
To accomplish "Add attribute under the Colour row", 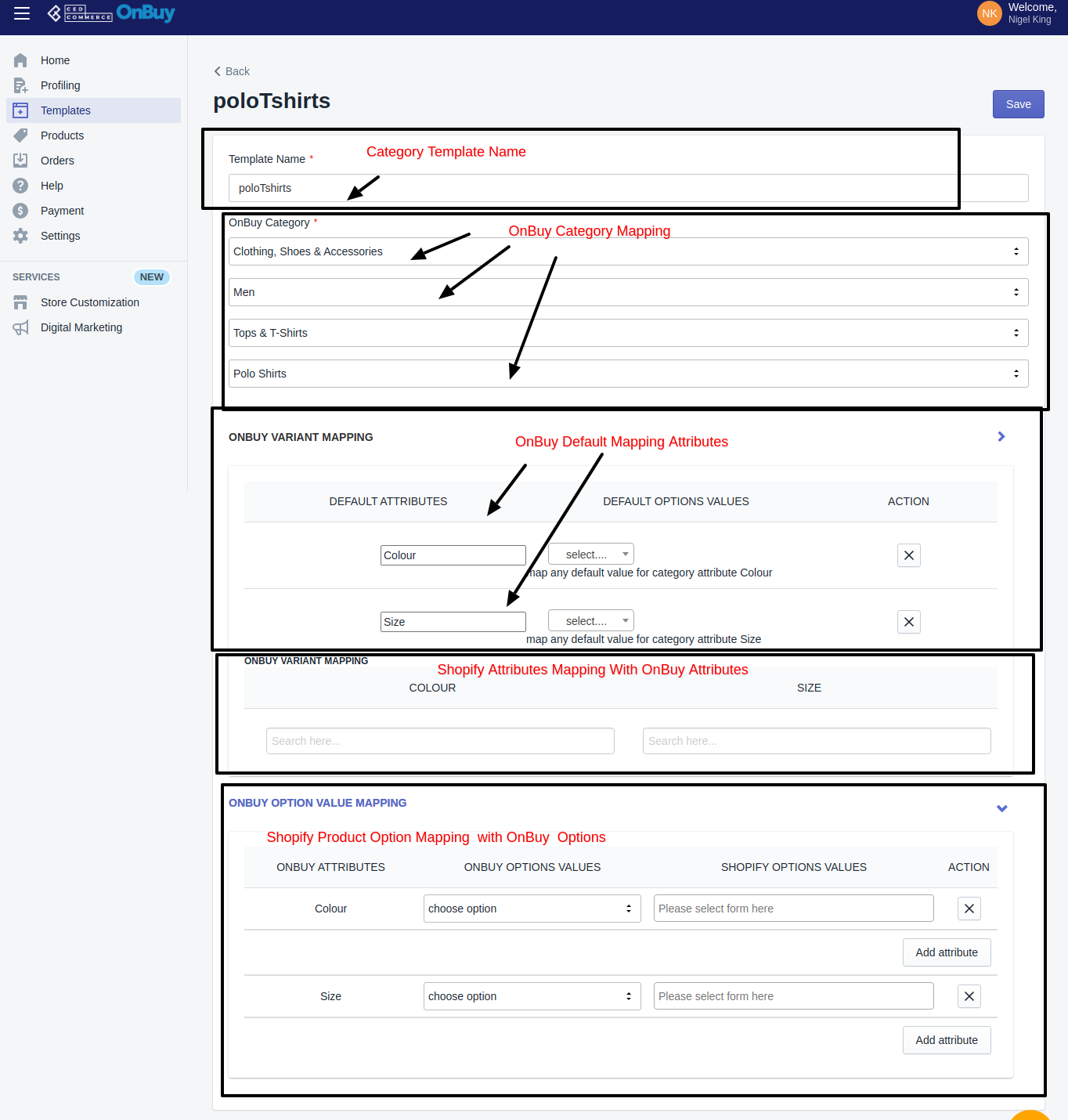I will [947, 952].
